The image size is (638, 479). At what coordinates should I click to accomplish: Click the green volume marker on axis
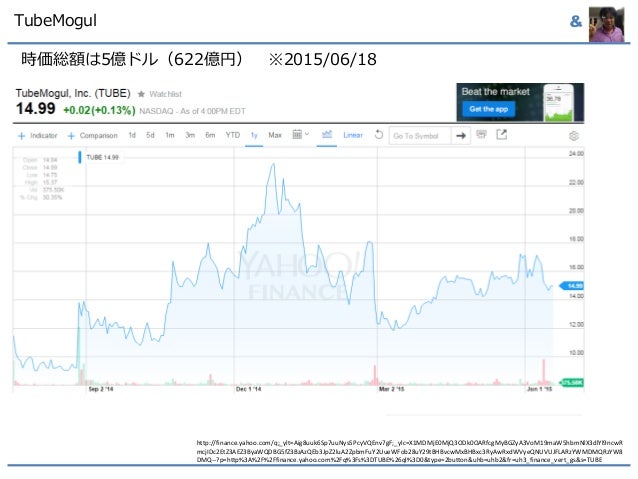click(572, 383)
